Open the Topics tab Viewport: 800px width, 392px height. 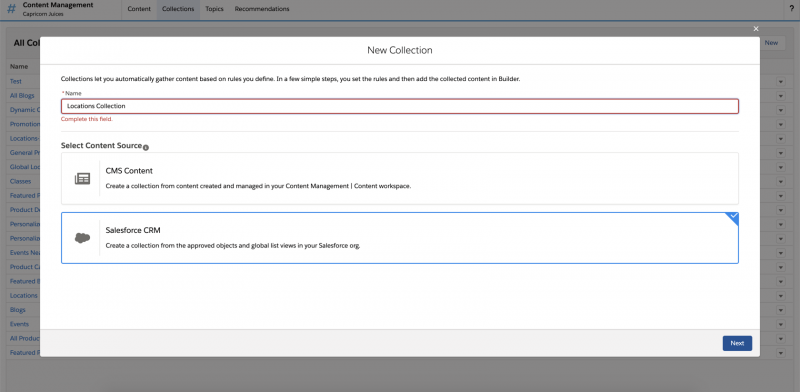214,9
